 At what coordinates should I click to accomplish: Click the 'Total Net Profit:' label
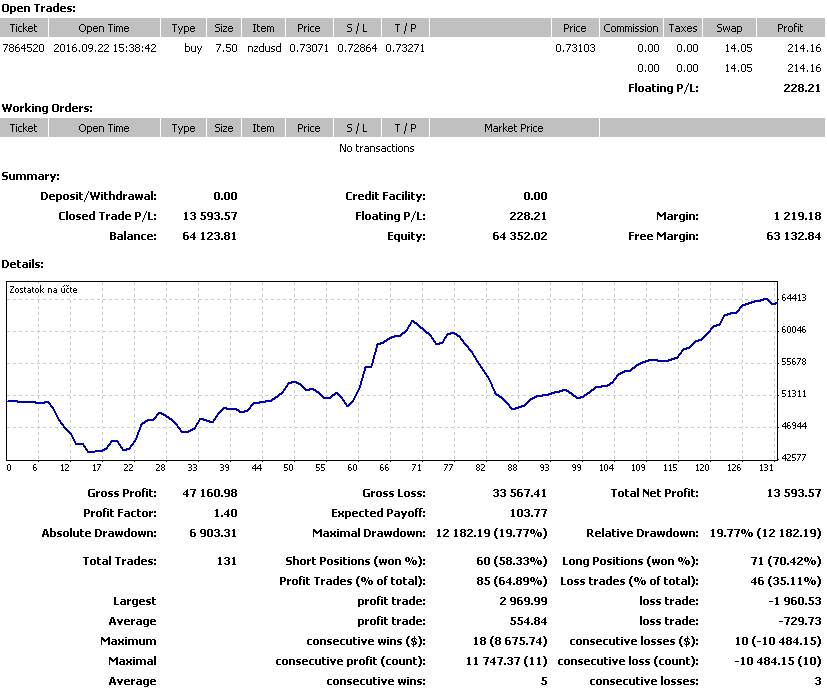coord(655,493)
